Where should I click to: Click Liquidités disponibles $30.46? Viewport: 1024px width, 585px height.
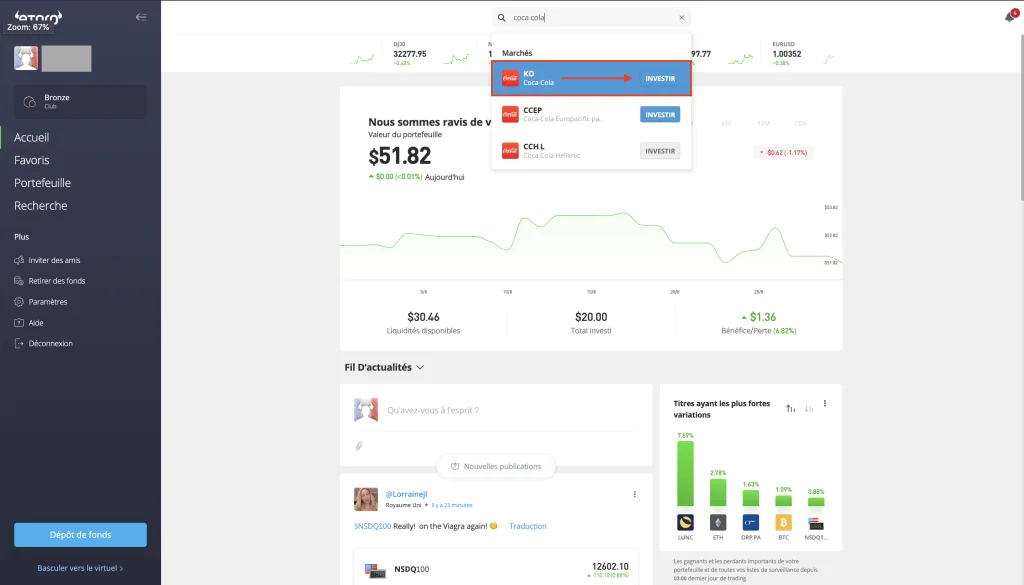pos(423,323)
